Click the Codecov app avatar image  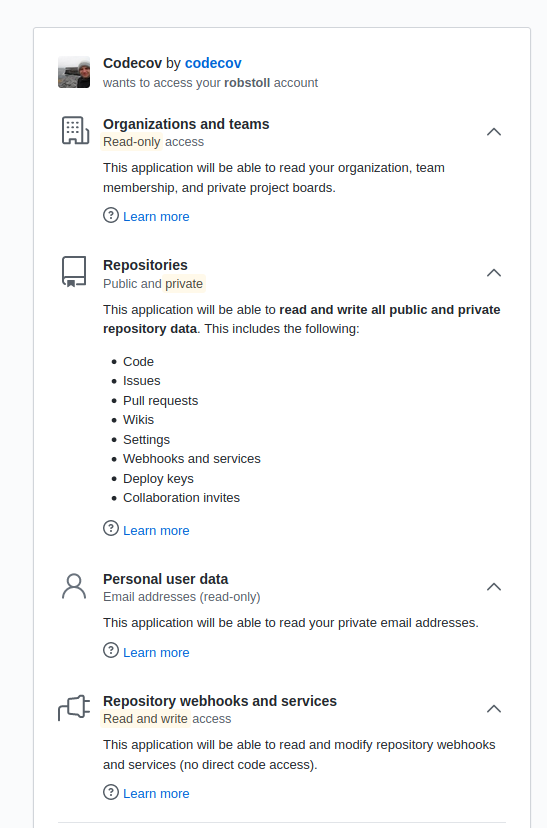point(74,72)
